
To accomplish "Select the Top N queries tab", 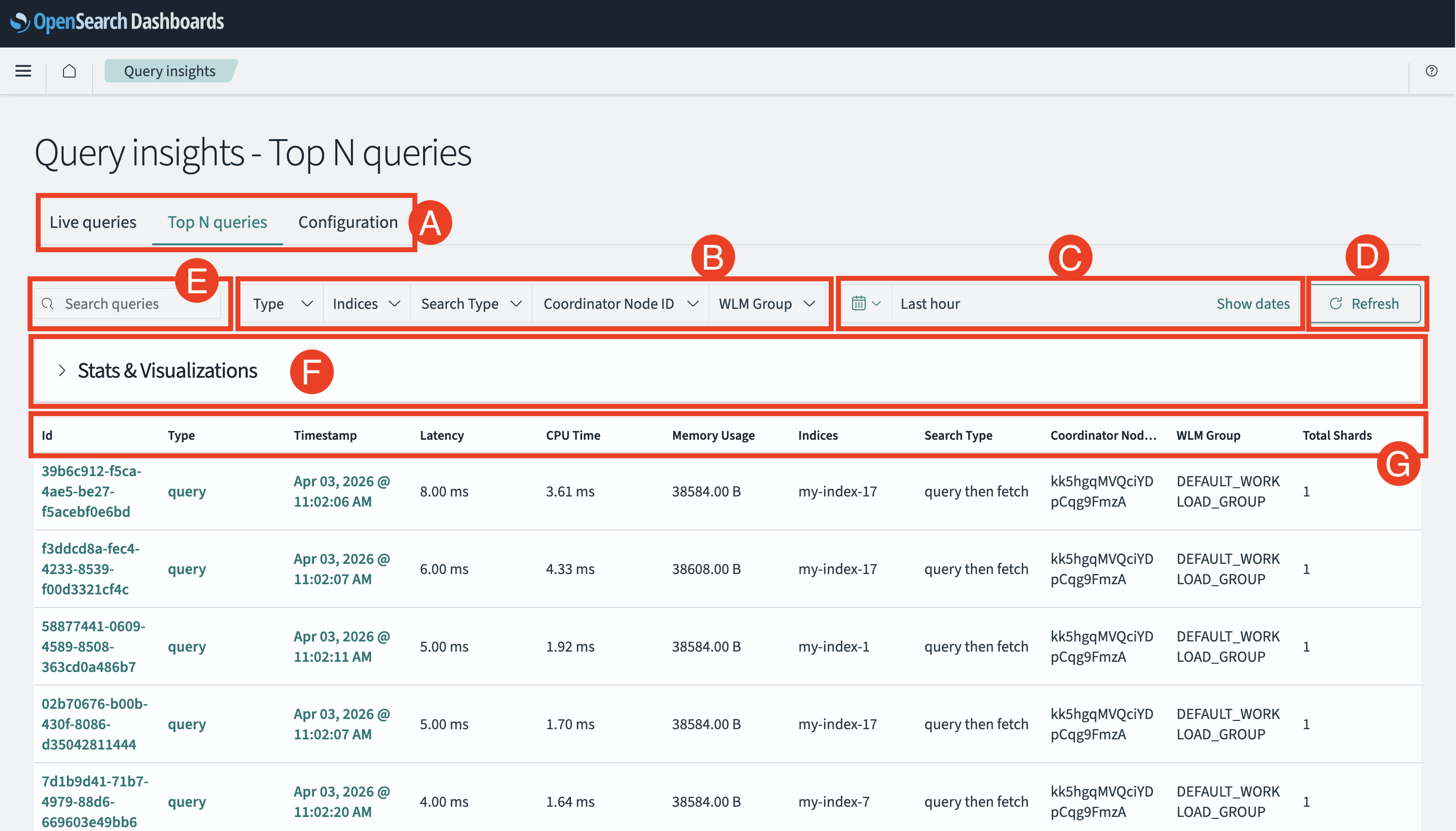I will [x=217, y=222].
